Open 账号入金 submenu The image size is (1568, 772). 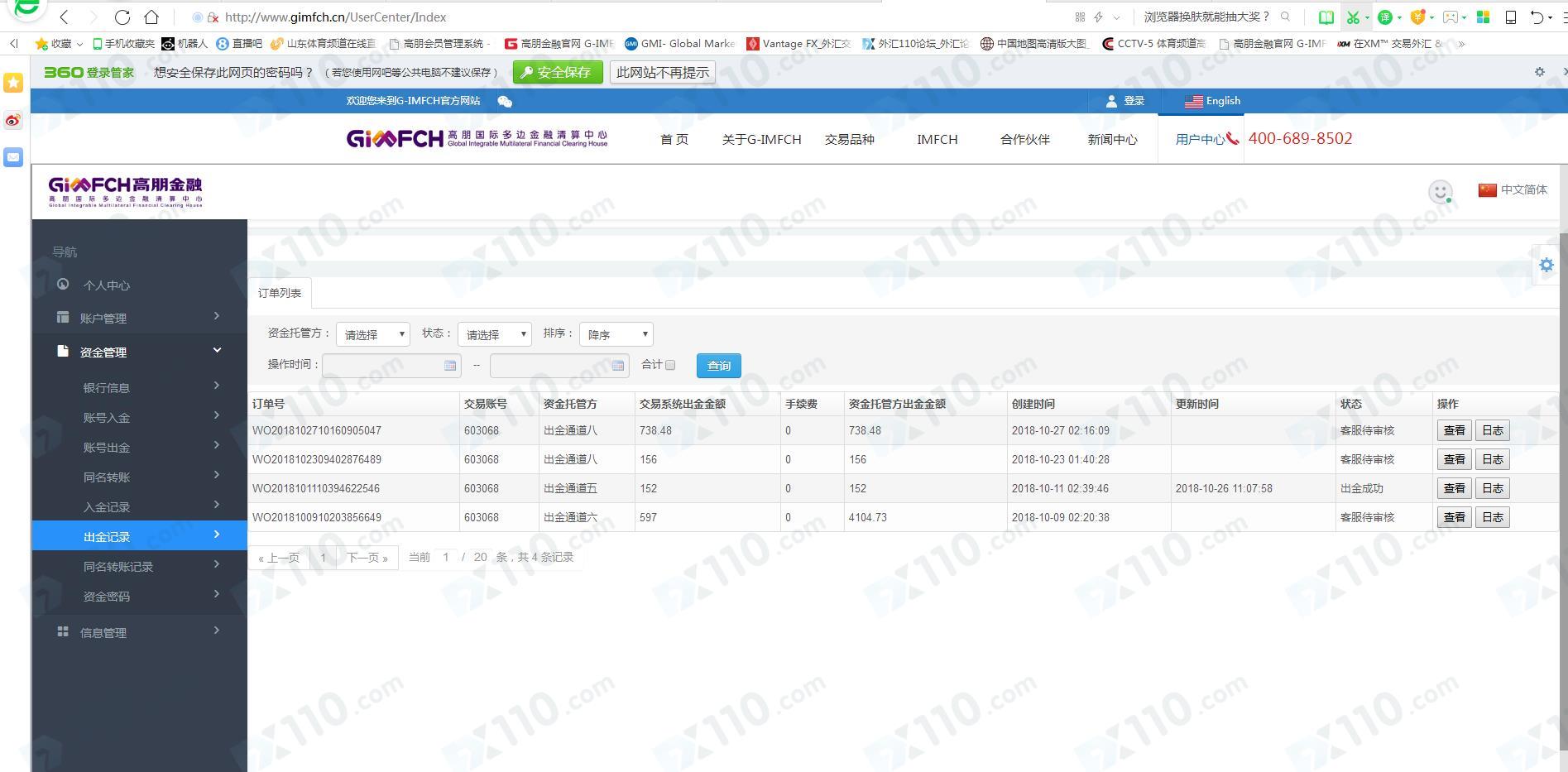click(139, 417)
